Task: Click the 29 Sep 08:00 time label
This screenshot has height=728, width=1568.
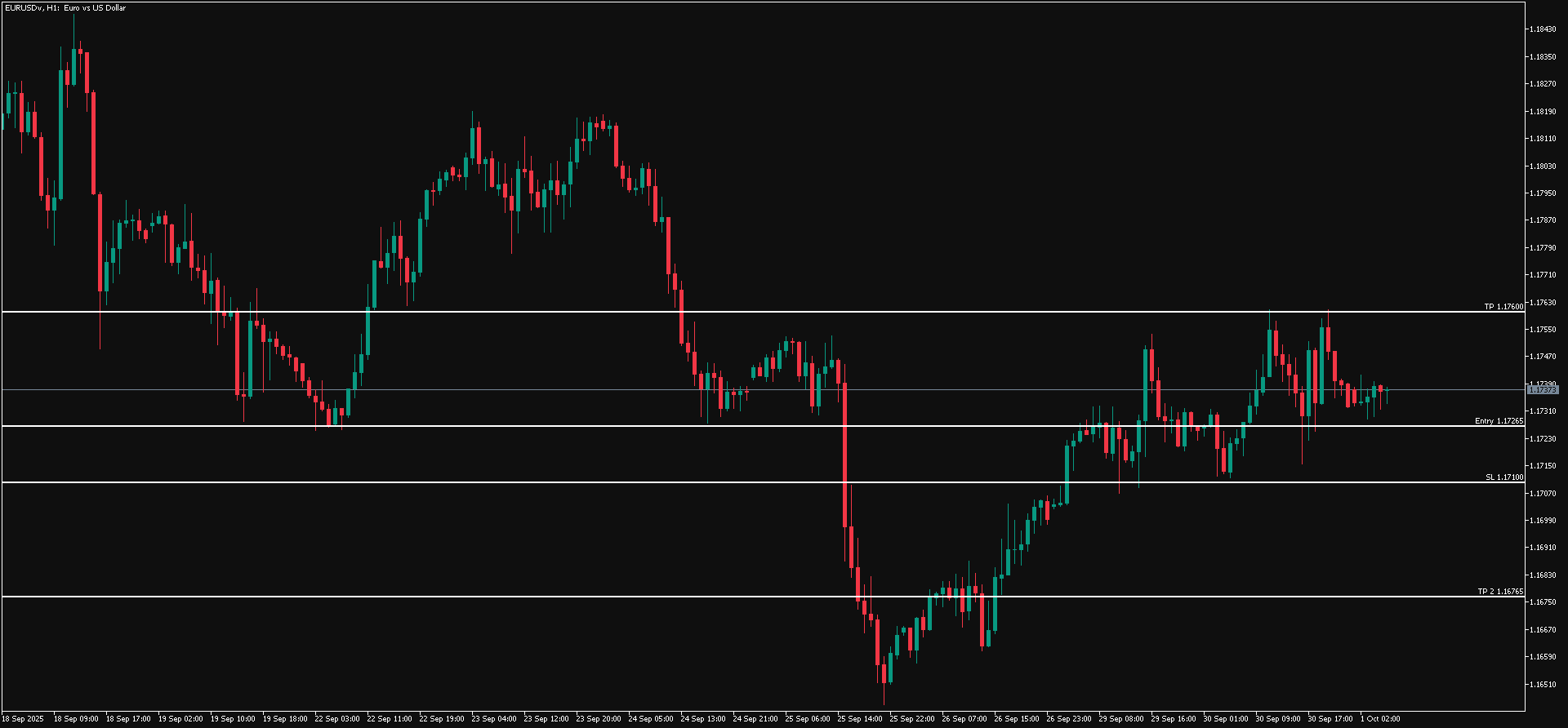Action: click(1121, 719)
